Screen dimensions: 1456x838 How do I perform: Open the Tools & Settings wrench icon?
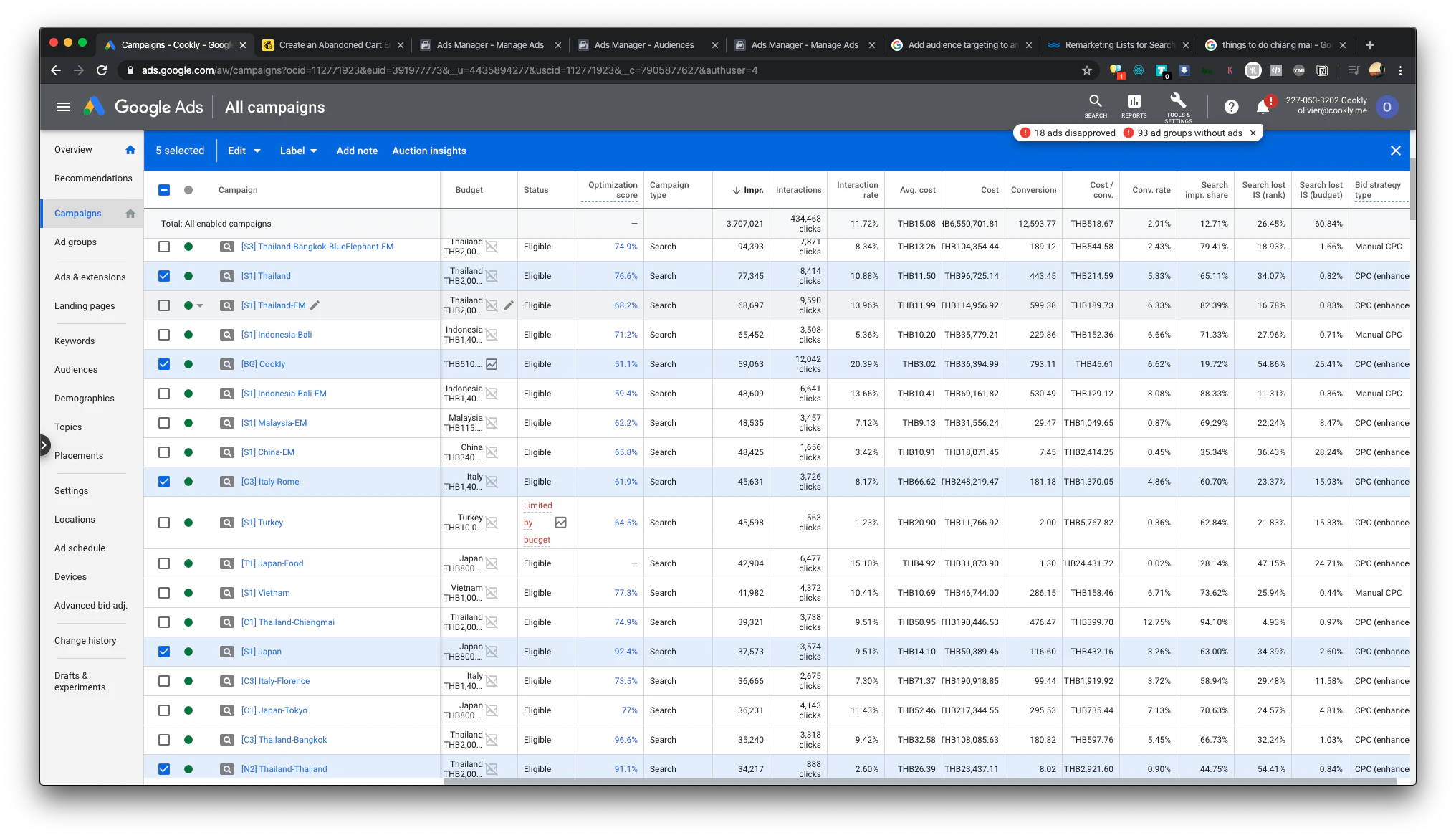coord(1178,101)
